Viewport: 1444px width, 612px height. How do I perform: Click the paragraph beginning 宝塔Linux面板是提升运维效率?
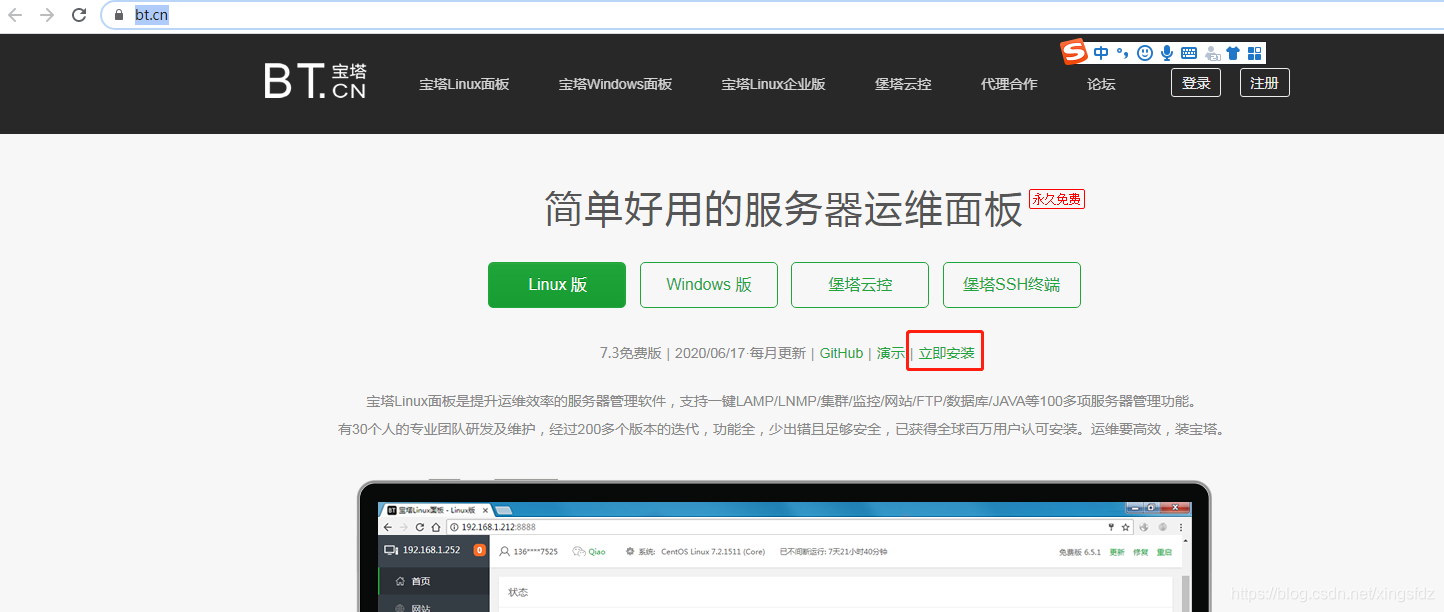click(x=781, y=401)
